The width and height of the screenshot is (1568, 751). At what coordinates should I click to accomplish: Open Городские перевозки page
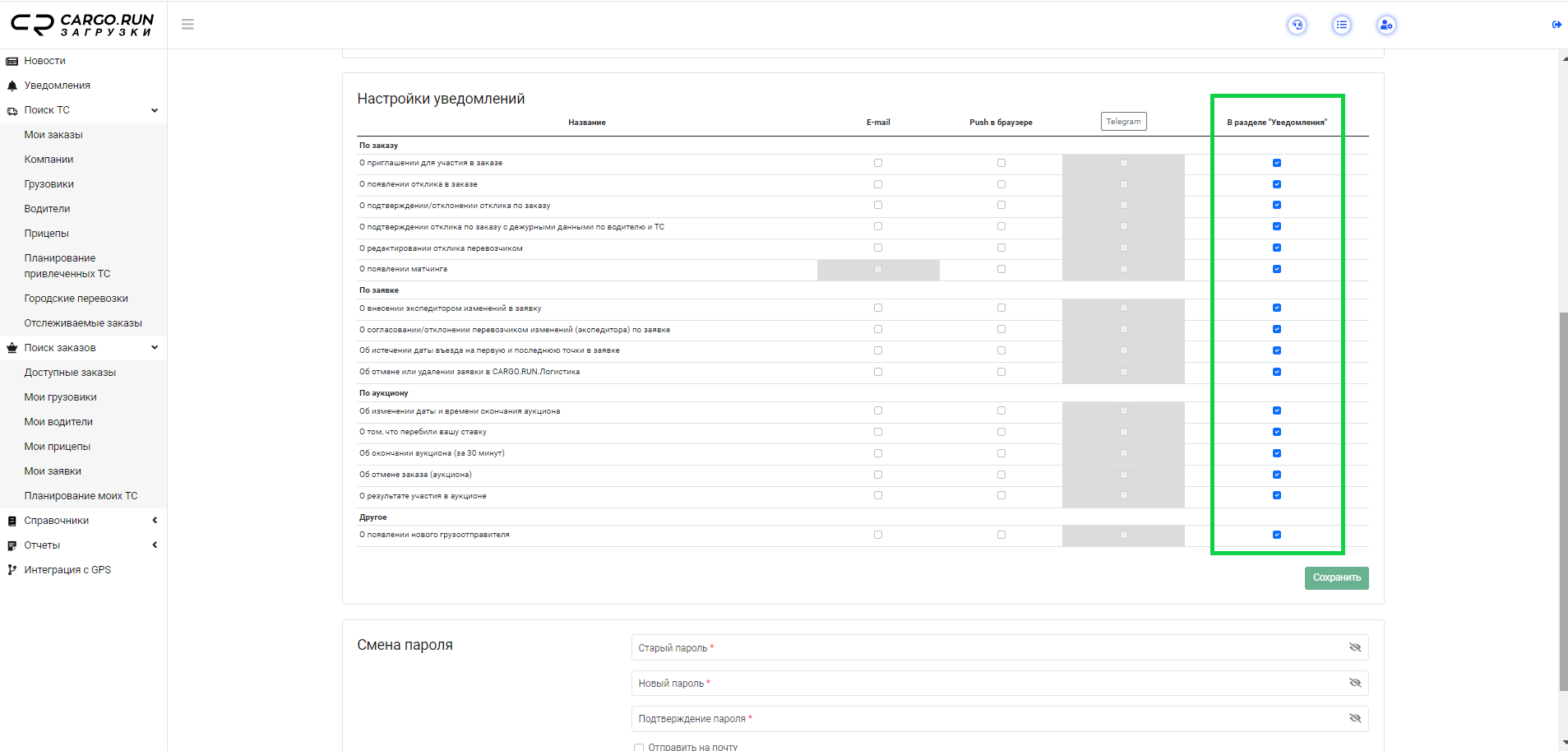(x=76, y=299)
